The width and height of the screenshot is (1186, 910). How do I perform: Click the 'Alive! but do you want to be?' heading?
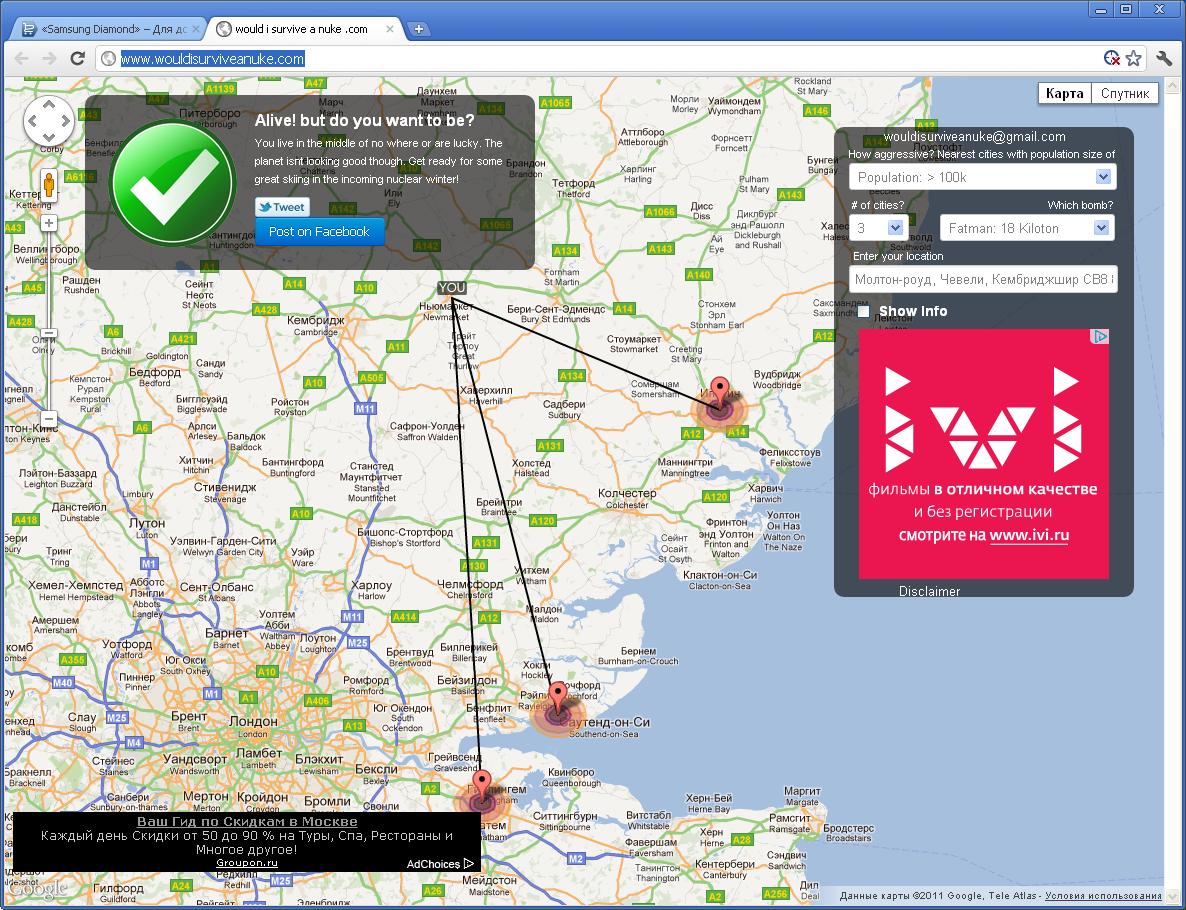coord(365,120)
